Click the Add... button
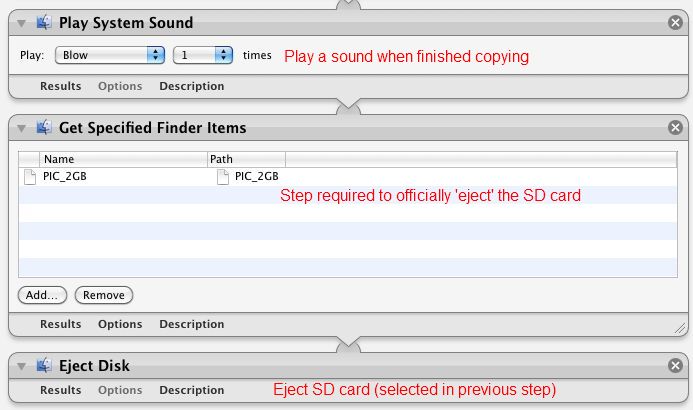This screenshot has width=693, height=410. (x=42, y=295)
